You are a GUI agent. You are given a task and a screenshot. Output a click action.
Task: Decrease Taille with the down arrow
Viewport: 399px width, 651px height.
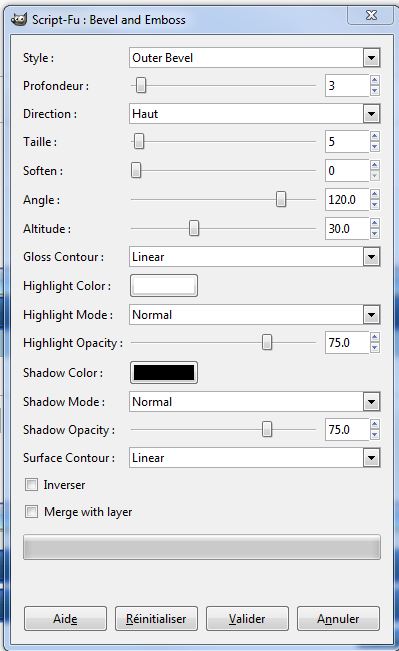tap(375, 147)
